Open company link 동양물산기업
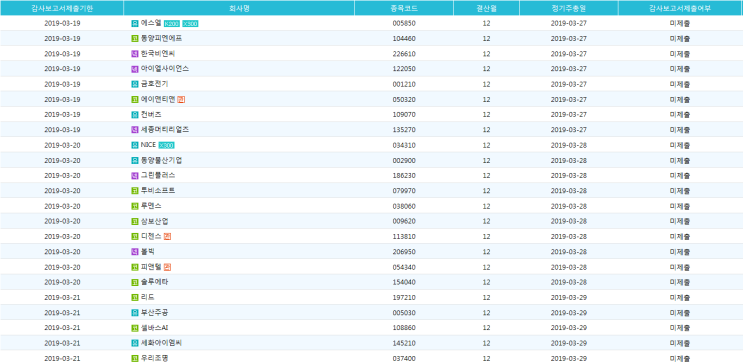 coord(162,160)
